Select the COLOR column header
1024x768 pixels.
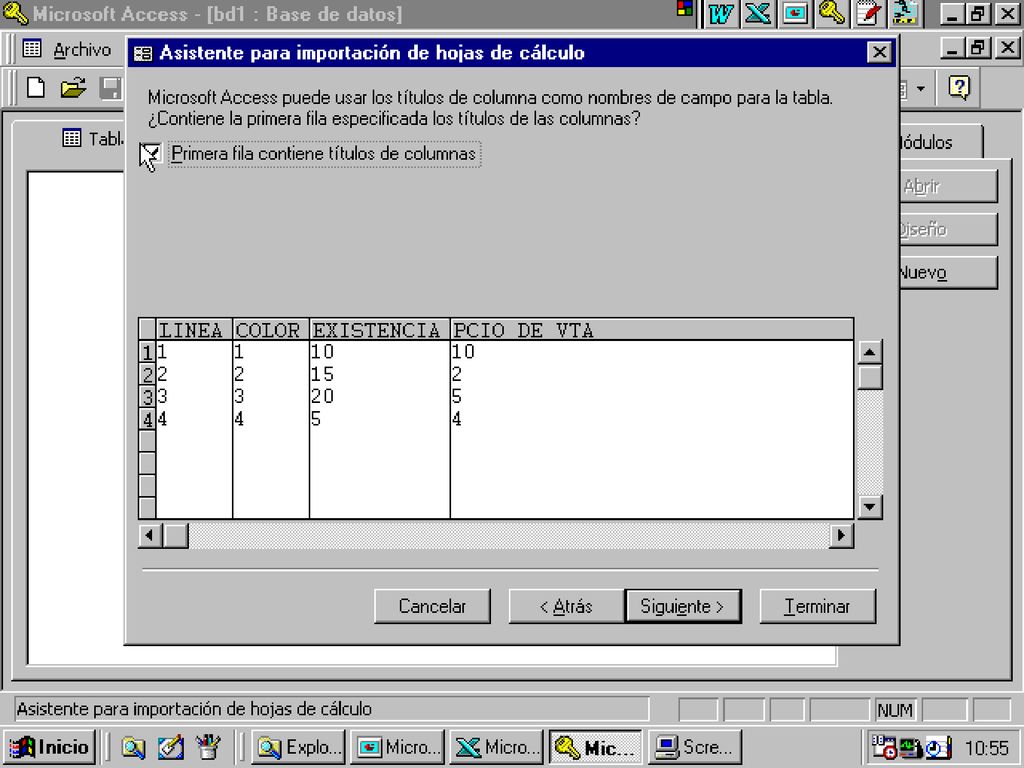click(x=271, y=330)
